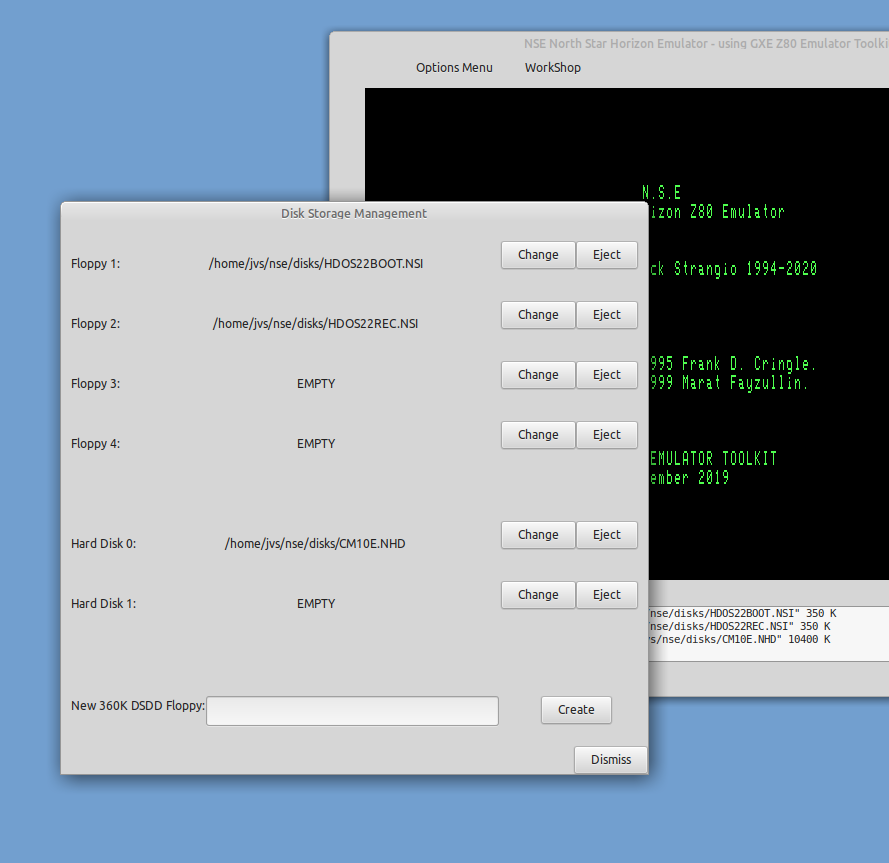Click the HDOS22BOOT.NSI path text
Screen dimensions: 889x863
click(x=316, y=264)
